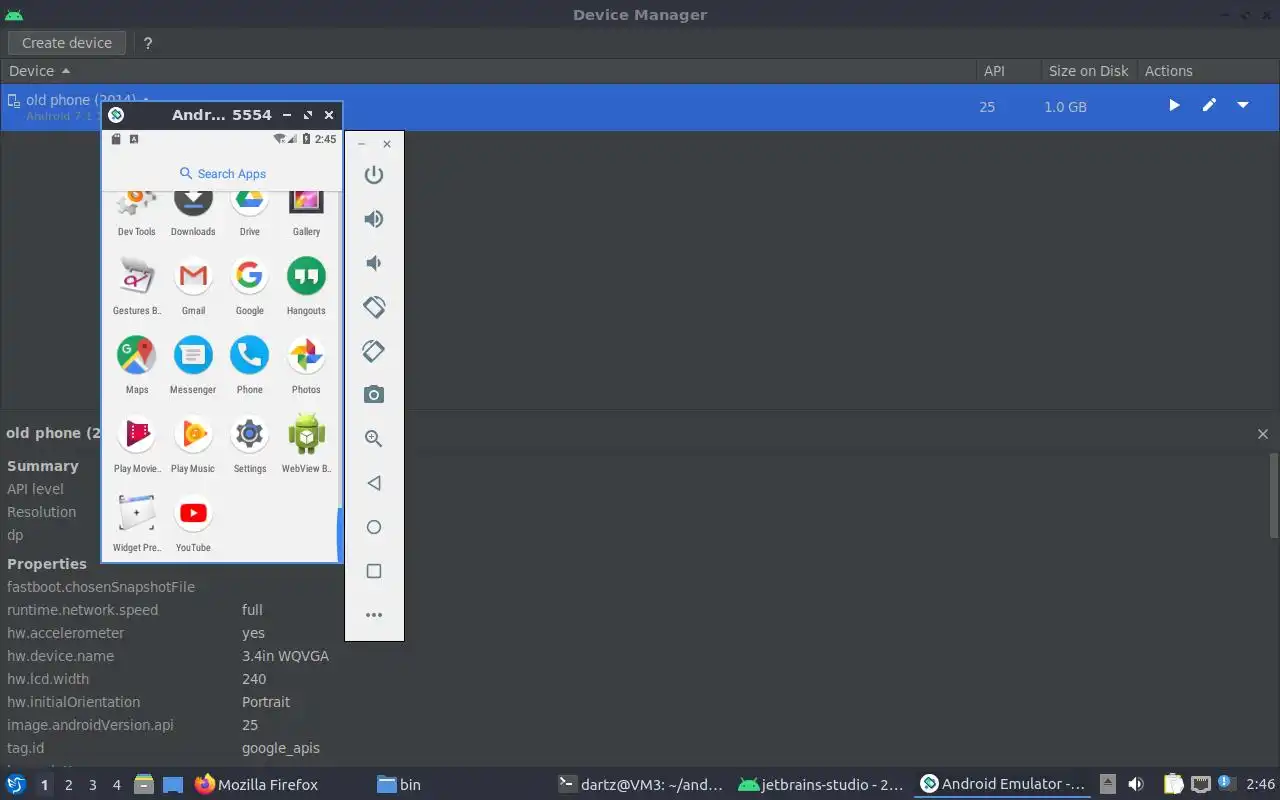Open old phone actions dropdown arrow
1280x800 pixels.
(1243, 105)
